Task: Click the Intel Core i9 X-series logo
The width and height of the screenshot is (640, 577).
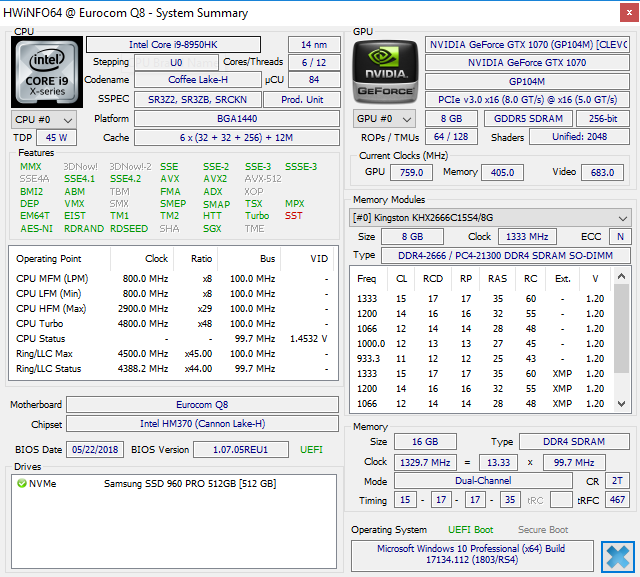Action: [x=47, y=72]
